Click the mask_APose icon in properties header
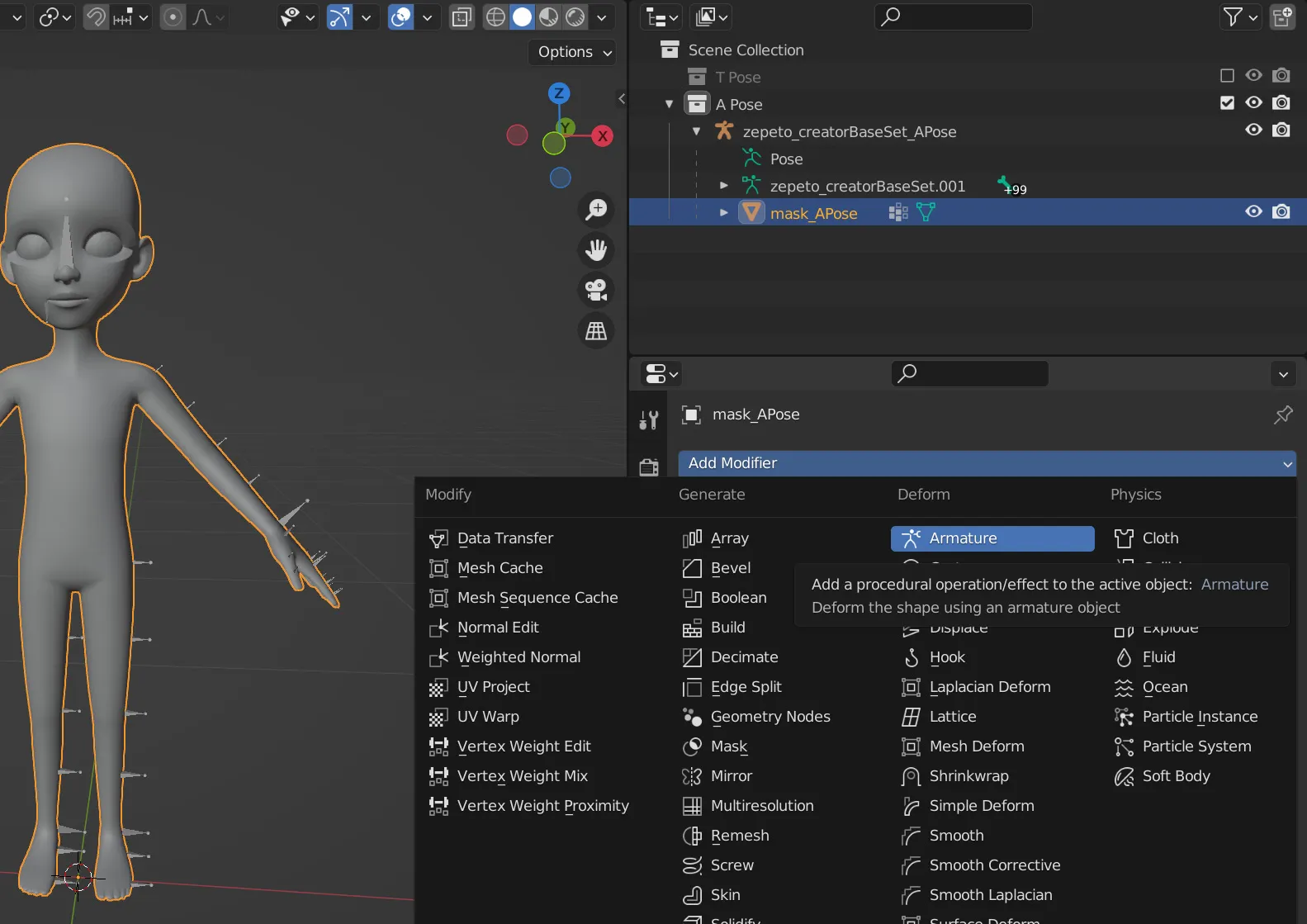The height and width of the screenshot is (924, 1307). (691, 415)
